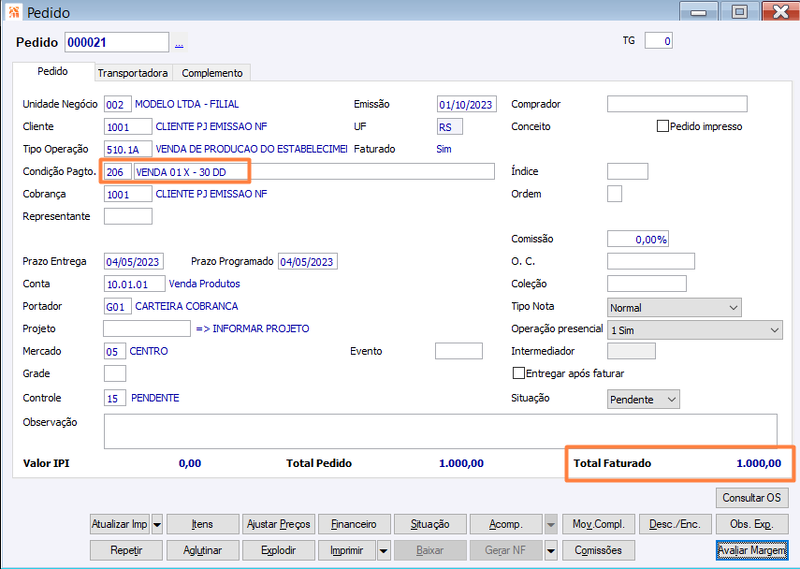Open dropdown arrow beside Acomp. button
This screenshot has width=800, height=569.
click(551, 524)
